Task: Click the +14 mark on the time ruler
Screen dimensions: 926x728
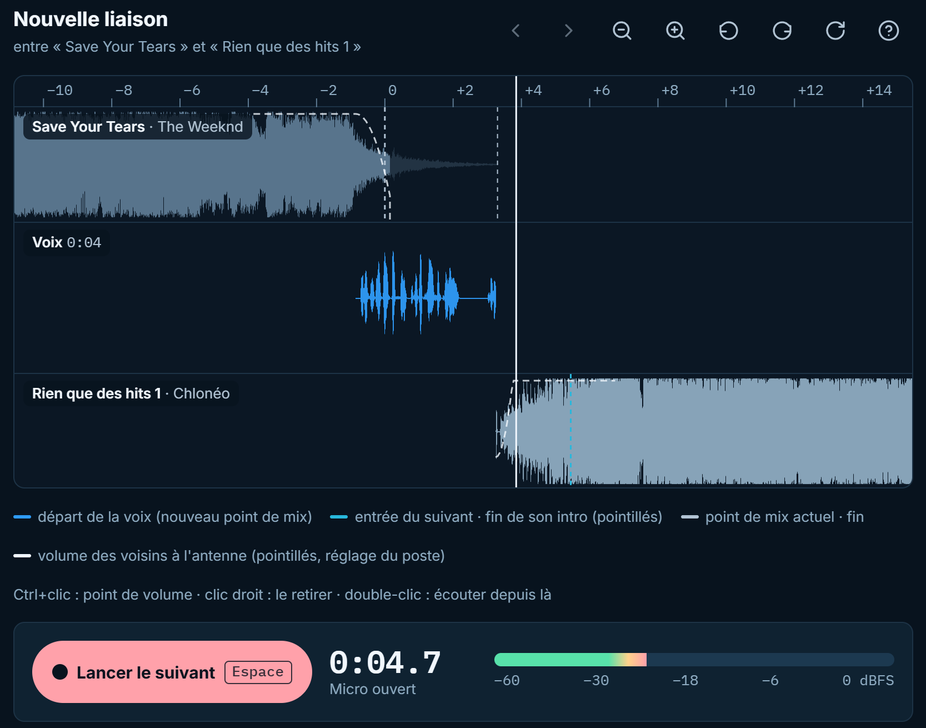Action: tap(879, 91)
